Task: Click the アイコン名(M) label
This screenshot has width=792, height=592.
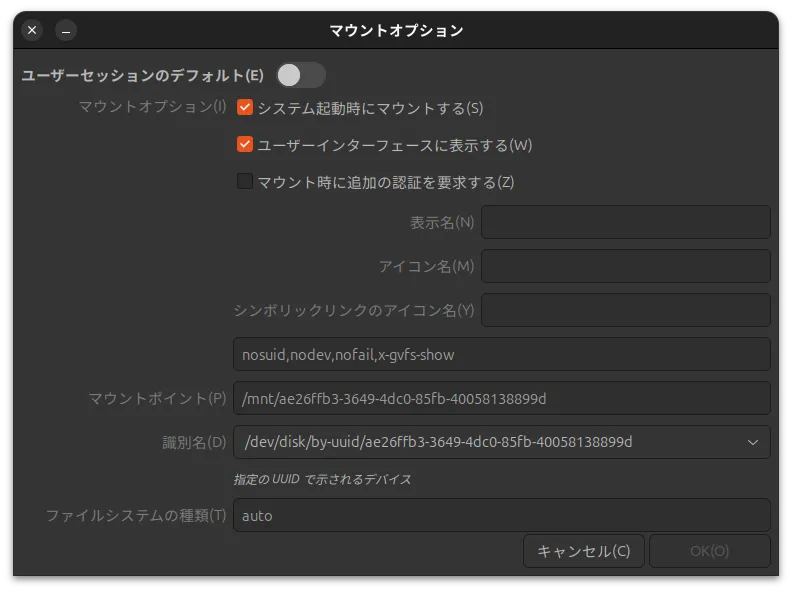Action: pyautogui.click(x=426, y=266)
